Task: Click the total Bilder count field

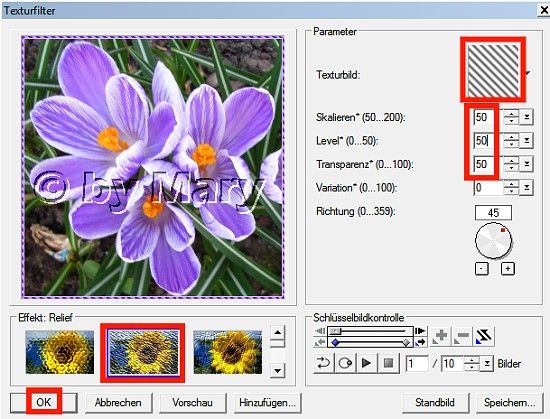Action: click(x=452, y=364)
